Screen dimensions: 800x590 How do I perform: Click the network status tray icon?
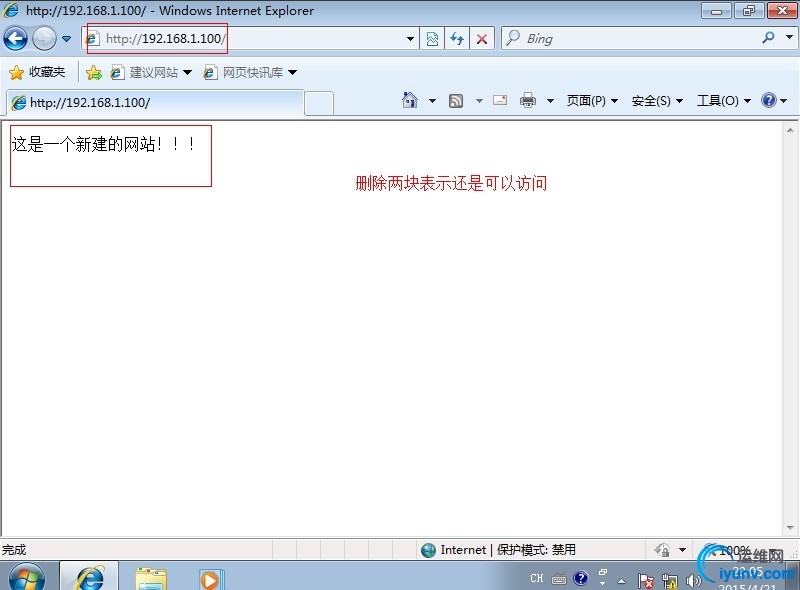(670, 581)
